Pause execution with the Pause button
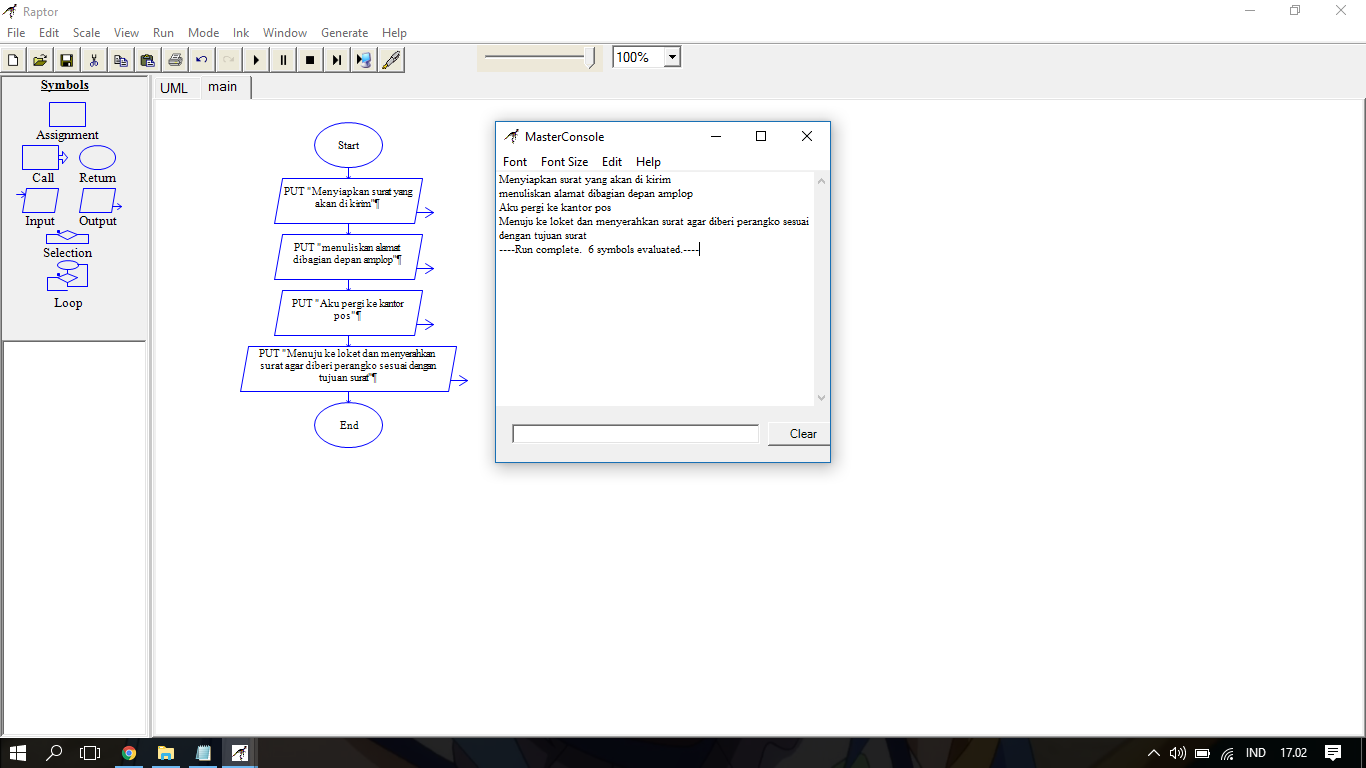 [x=283, y=60]
